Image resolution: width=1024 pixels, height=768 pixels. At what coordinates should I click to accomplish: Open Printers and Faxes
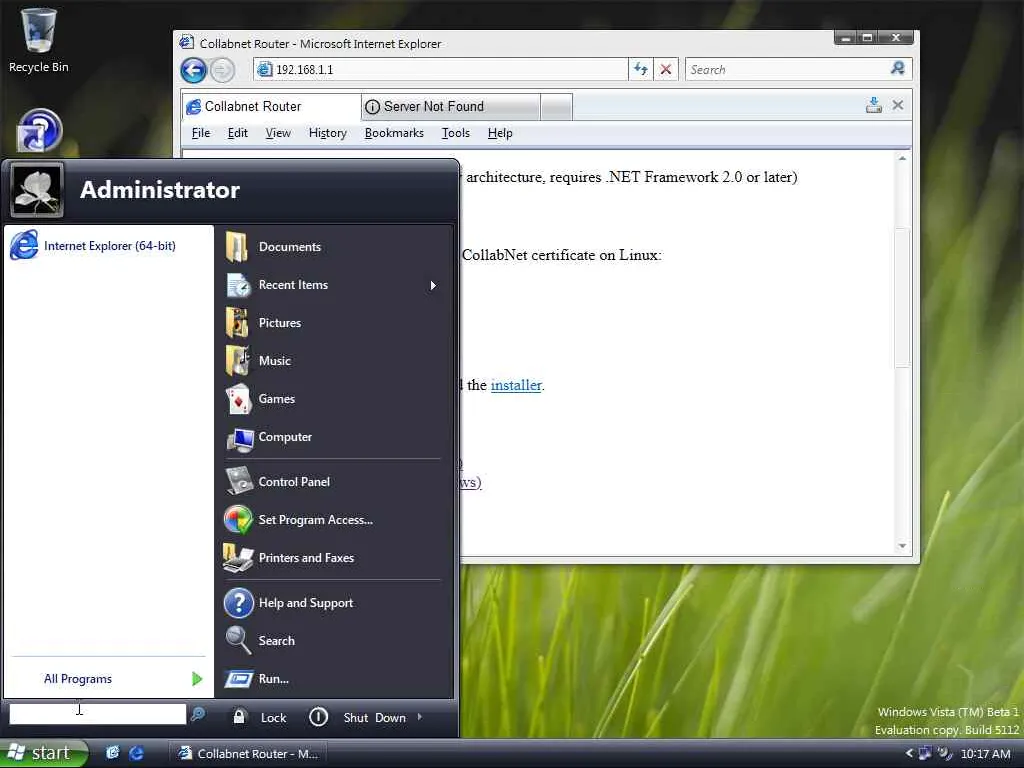click(x=306, y=558)
